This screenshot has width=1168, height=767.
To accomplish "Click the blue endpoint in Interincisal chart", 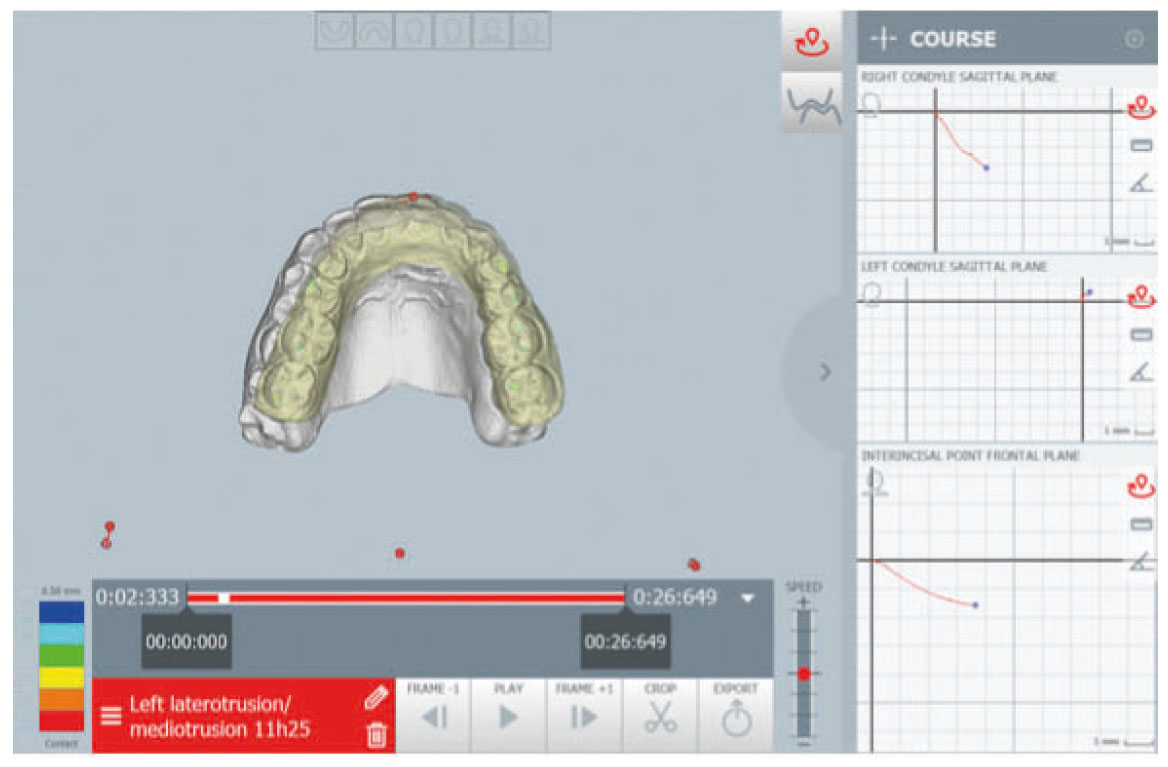I will (x=975, y=605).
